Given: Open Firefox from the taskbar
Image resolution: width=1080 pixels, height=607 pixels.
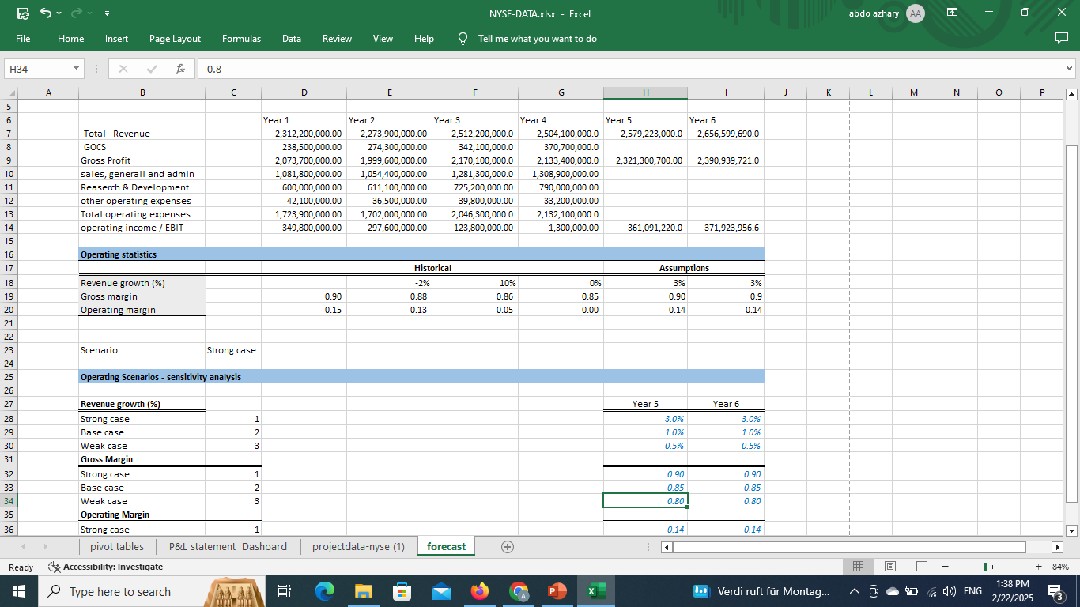Looking at the screenshot, I should point(480,592).
